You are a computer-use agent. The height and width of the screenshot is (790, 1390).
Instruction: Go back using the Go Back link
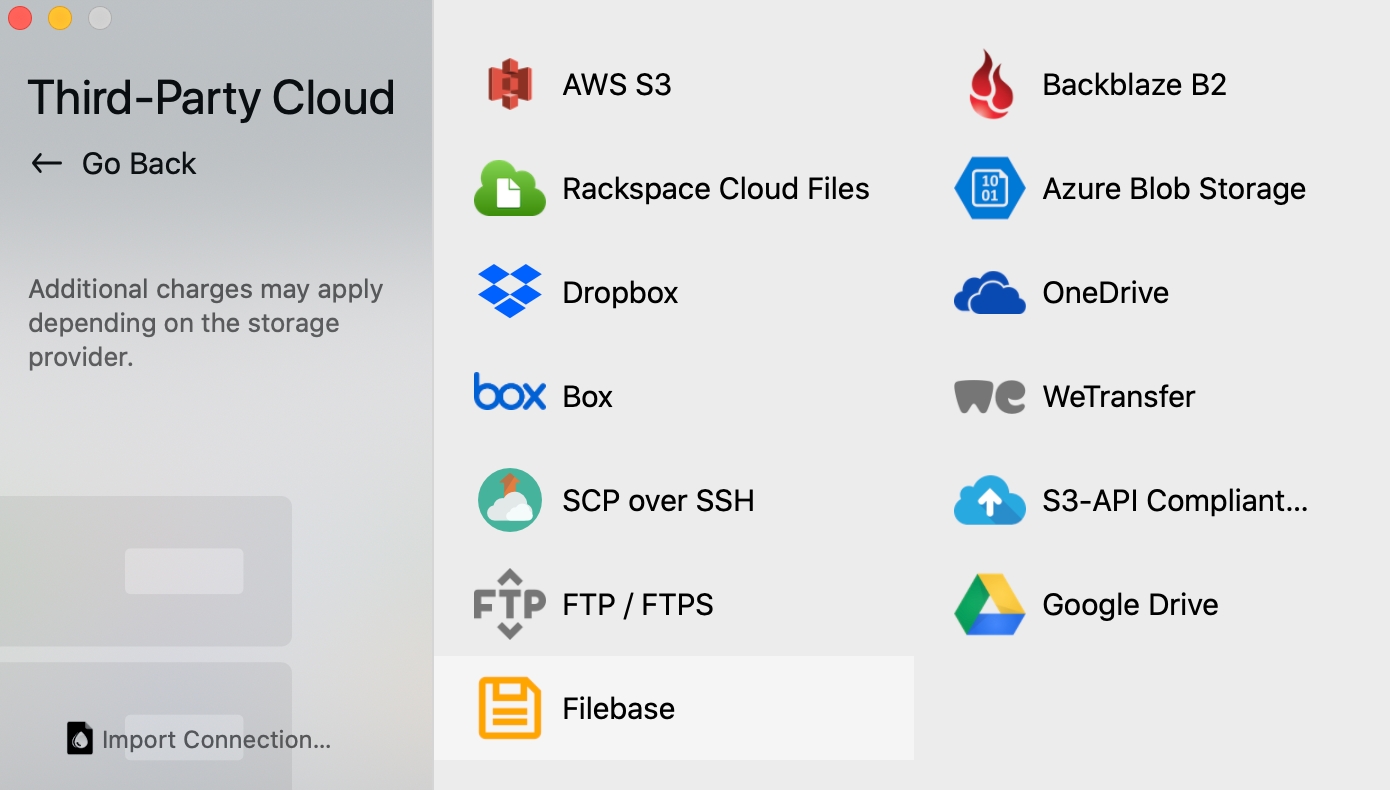pos(138,164)
